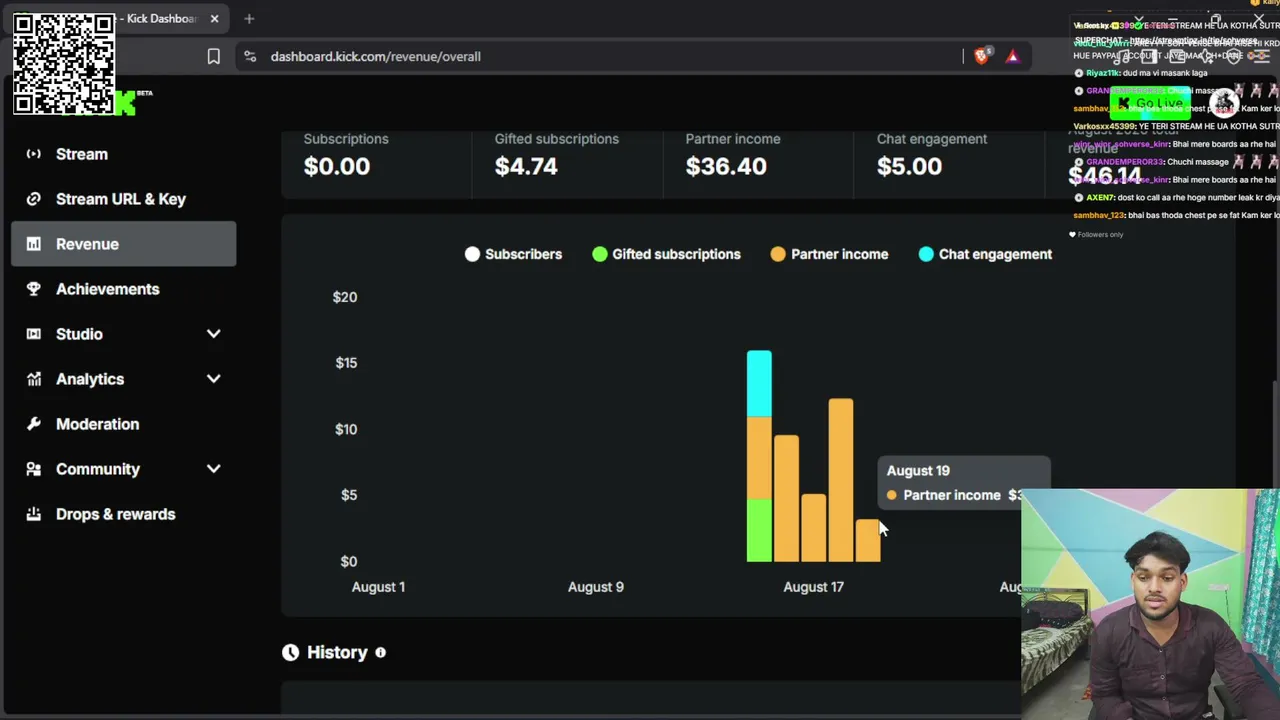
Task: Click the Gifted subscriptions $4.74 value
Action: pyautogui.click(x=526, y=166)
